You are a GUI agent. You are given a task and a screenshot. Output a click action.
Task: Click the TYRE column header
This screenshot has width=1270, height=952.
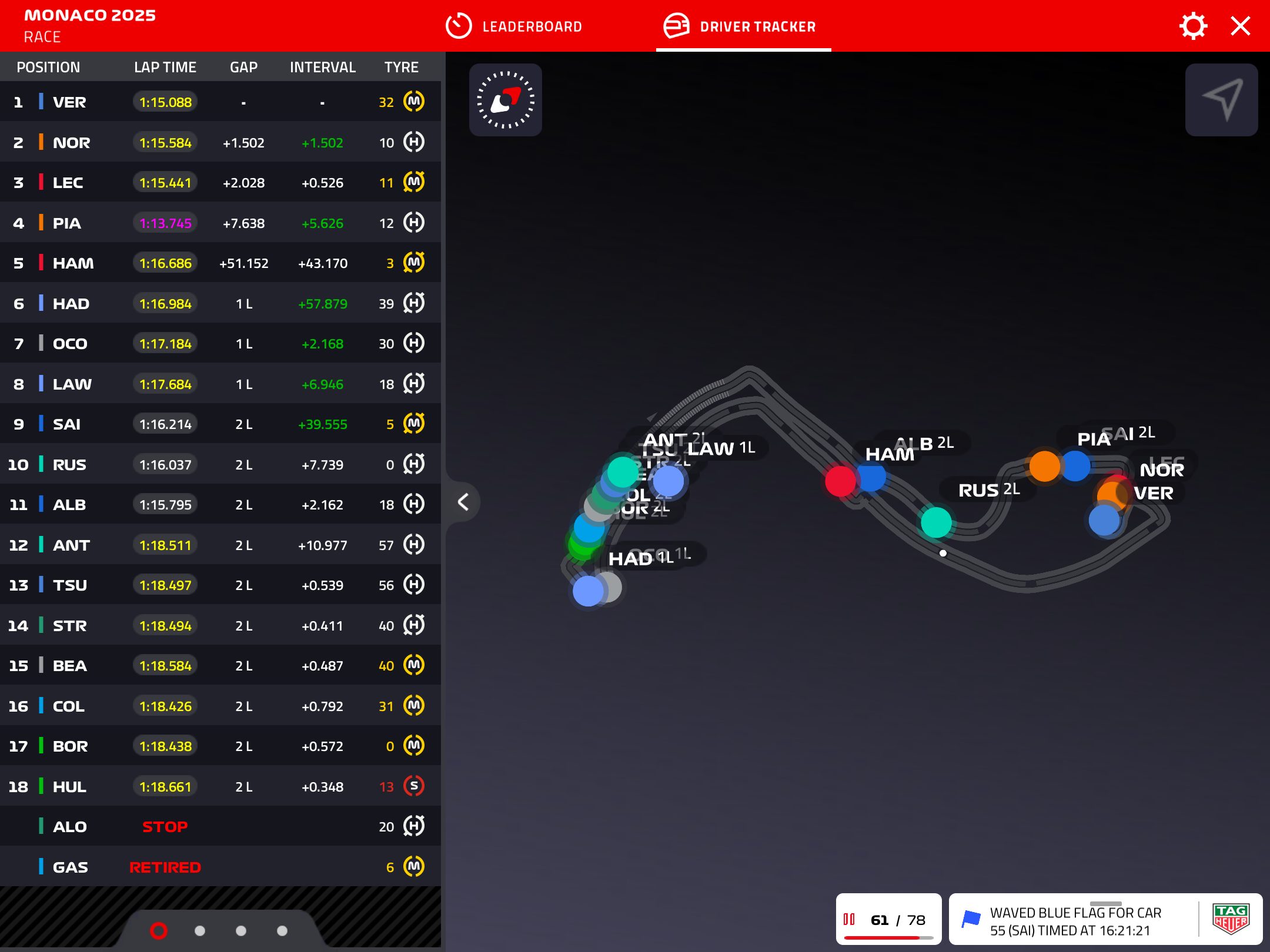[402, 67]
